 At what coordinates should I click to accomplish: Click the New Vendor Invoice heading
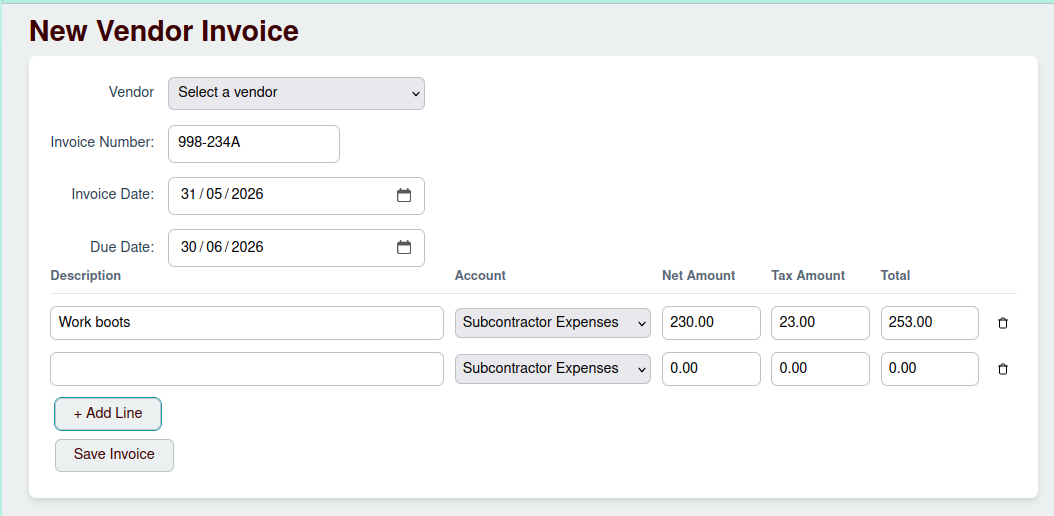tap(164, 31)
